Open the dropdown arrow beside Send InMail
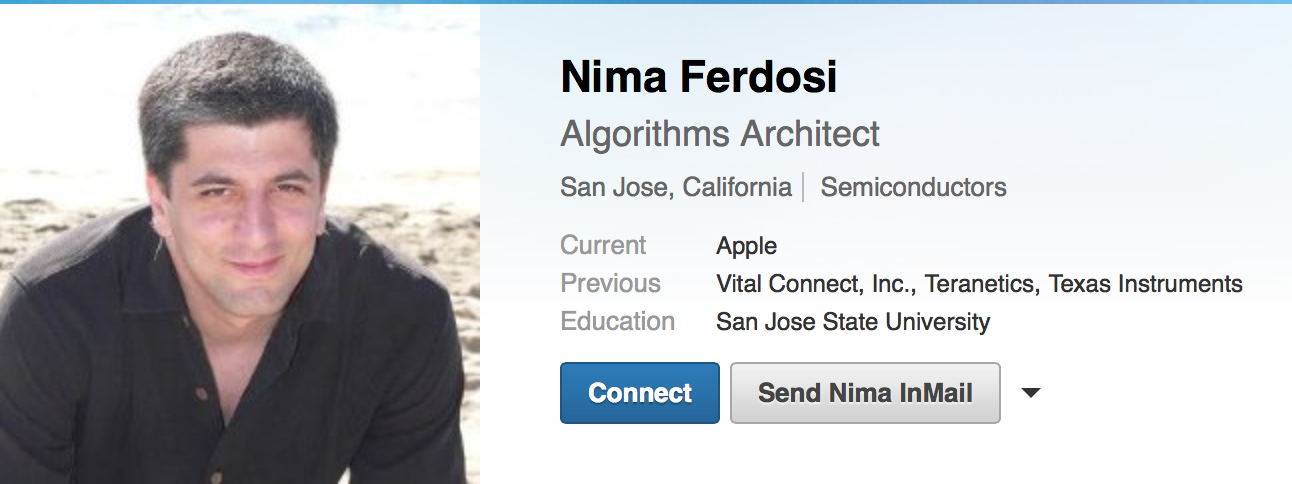The height and width of the screenshot is (484, 1292). click(1031, 393)
